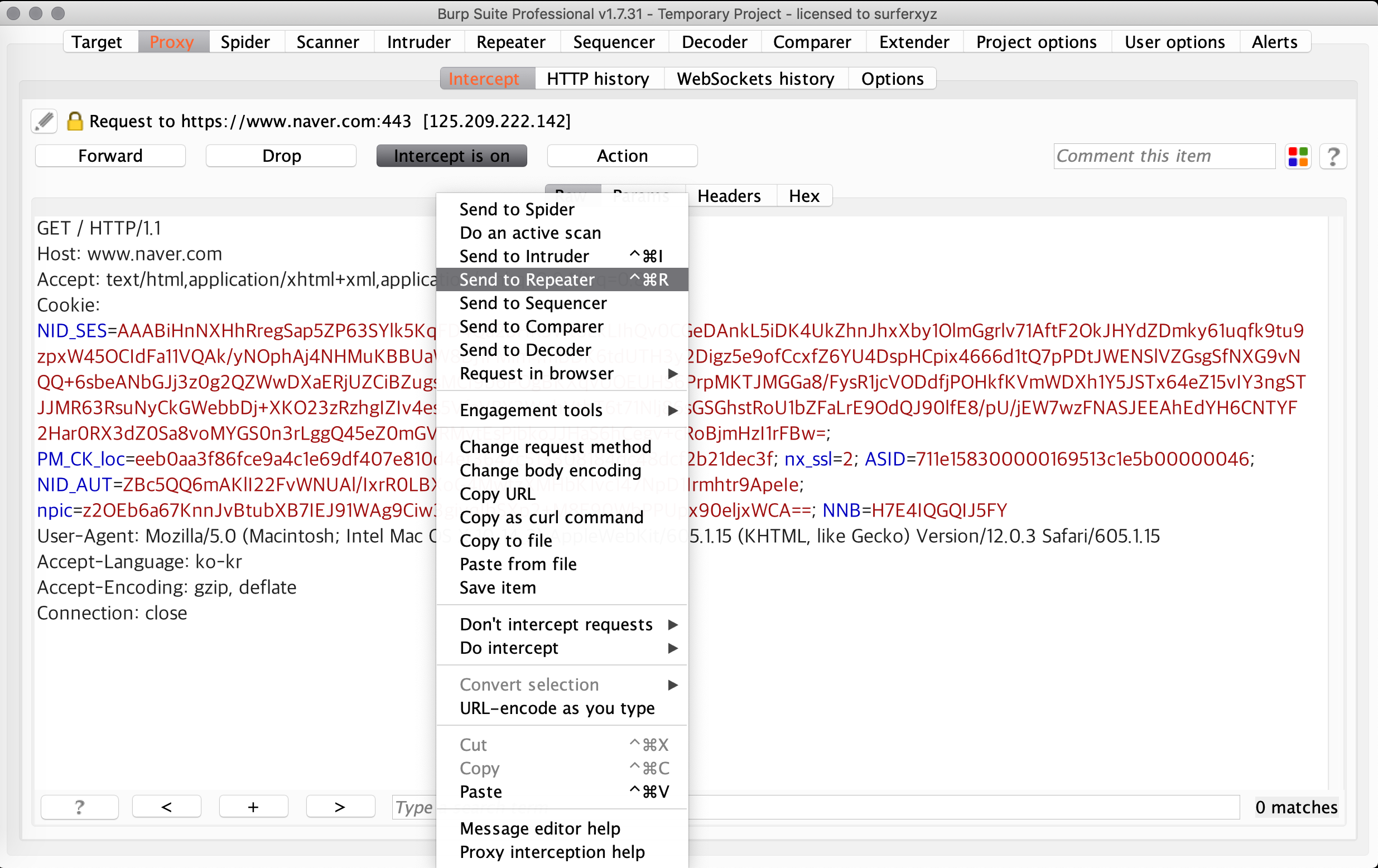This screenshot has height=868, width=1378.
Task: Go to previous search match arrow
Action: (166, 806)
